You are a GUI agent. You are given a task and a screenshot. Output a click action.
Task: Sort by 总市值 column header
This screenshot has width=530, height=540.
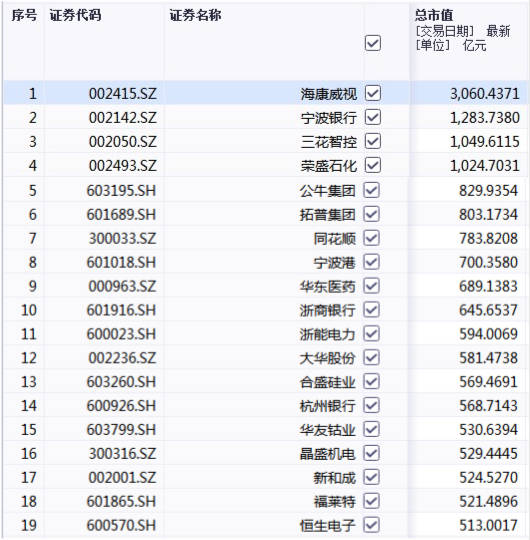(x=434, y=15)
